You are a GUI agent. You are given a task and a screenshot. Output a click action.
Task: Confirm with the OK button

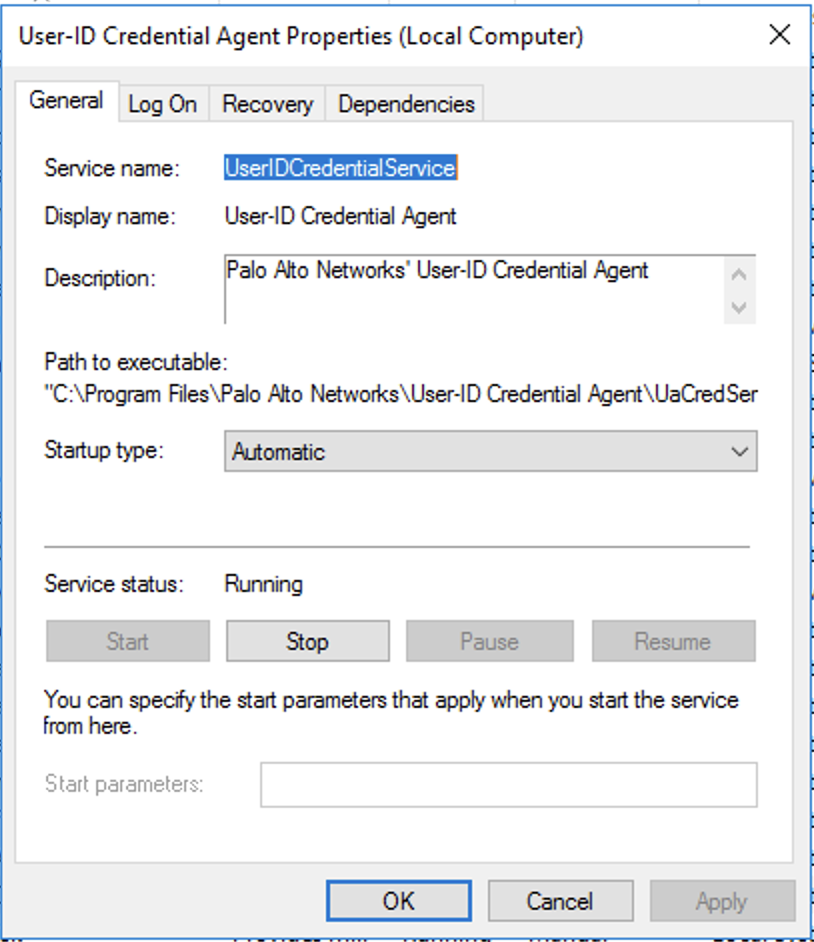(398, 901)
